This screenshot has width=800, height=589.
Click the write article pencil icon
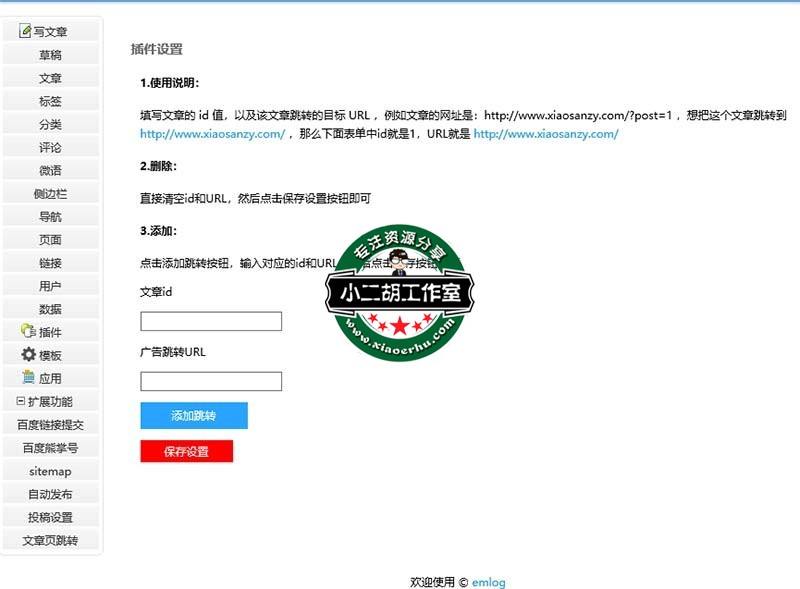point(25,31)
